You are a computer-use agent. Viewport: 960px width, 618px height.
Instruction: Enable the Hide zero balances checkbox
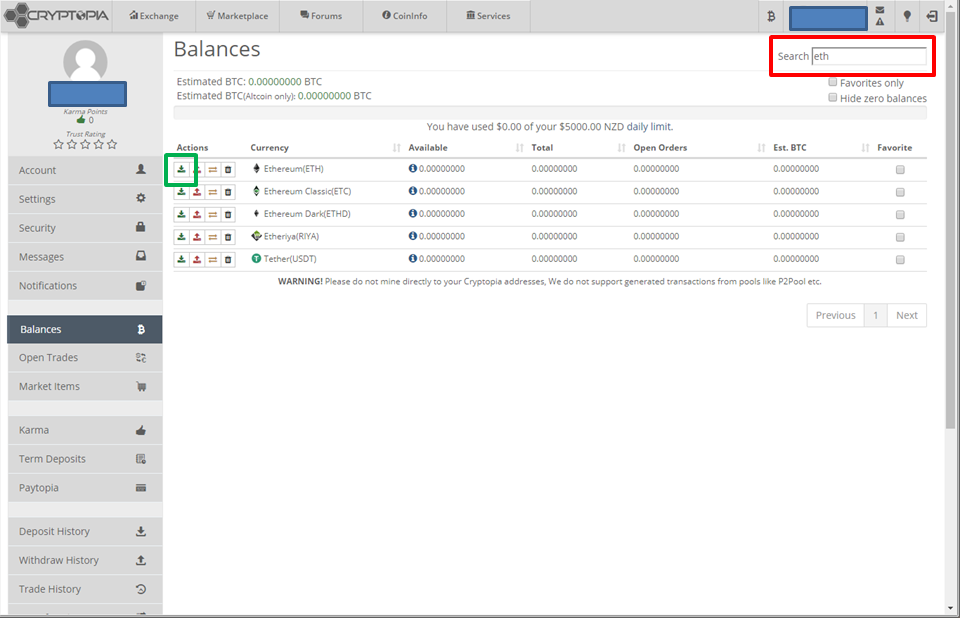833,97
